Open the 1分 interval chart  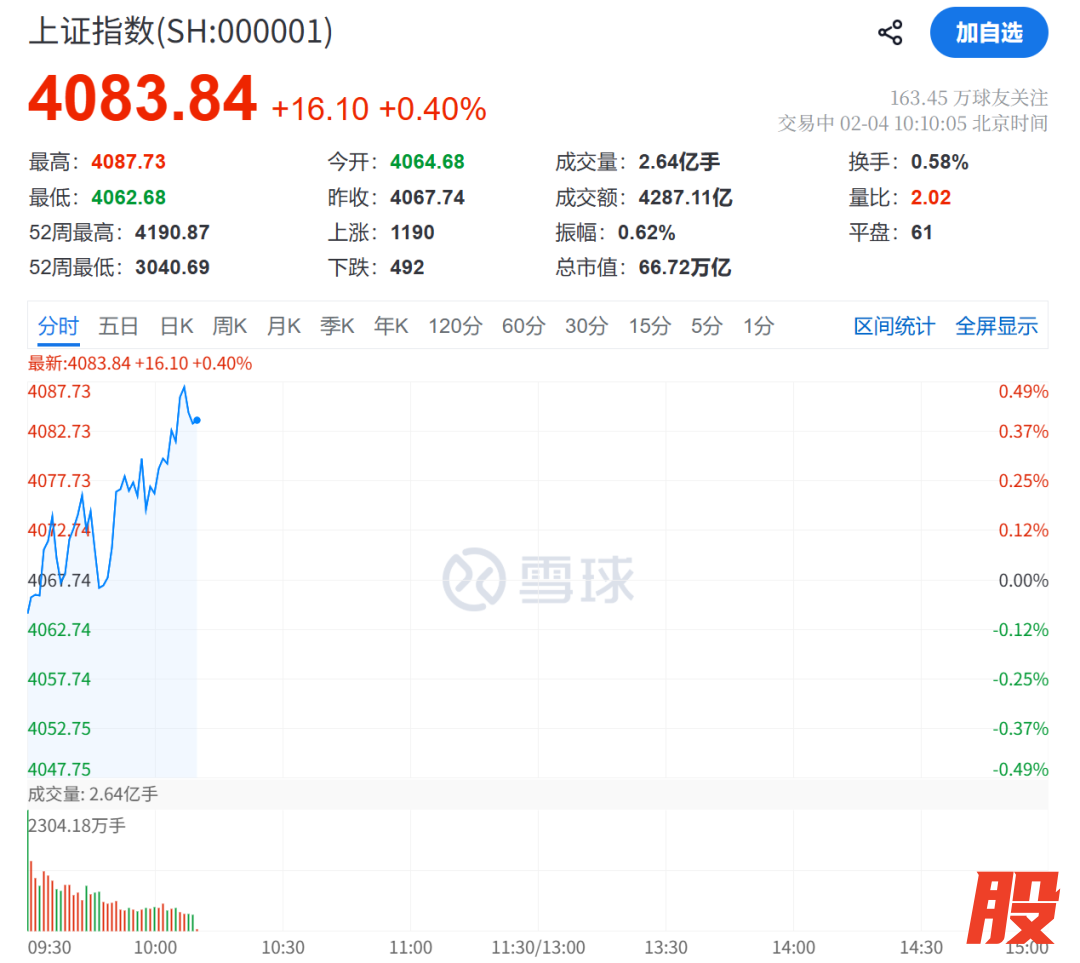758,326
